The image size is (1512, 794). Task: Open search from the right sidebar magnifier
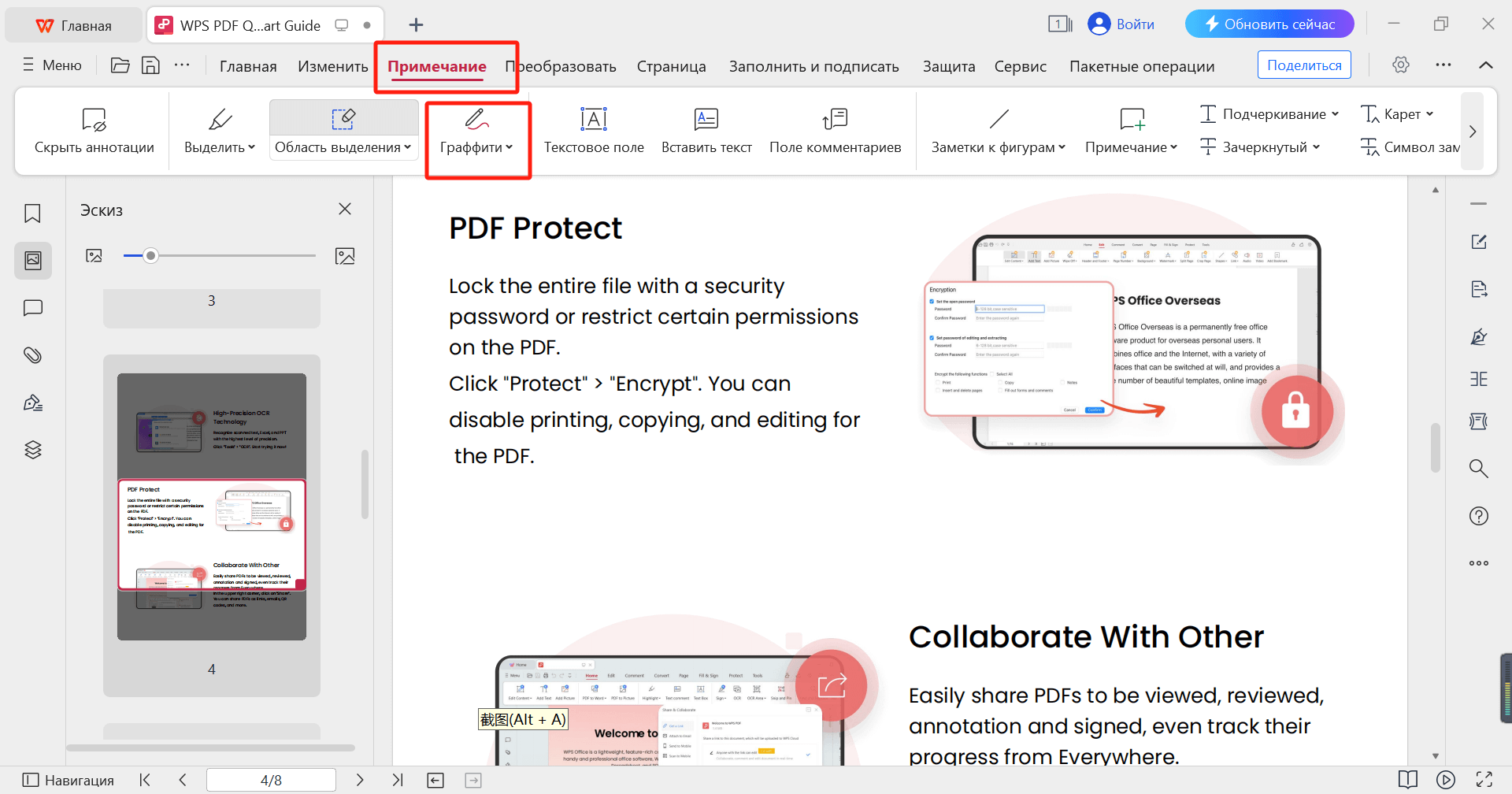point(1478,468)
